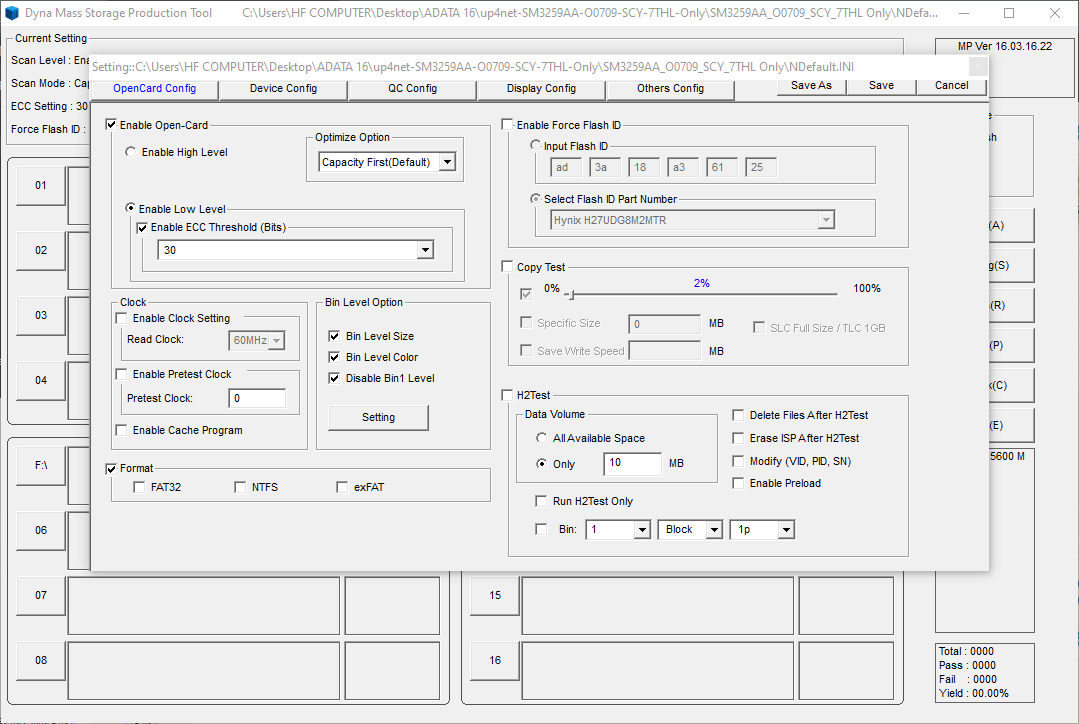Toggle the Format checkbox
This screenshot has height=724, width=1079.
(111, 468)
